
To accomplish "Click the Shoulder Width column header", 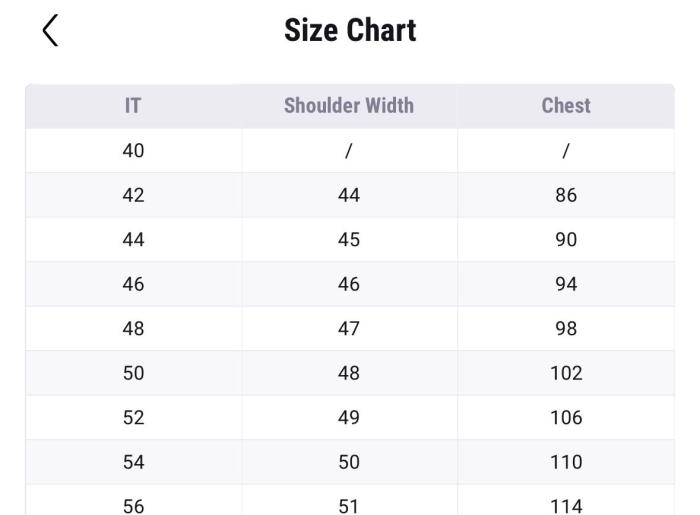I will point(348,106).
